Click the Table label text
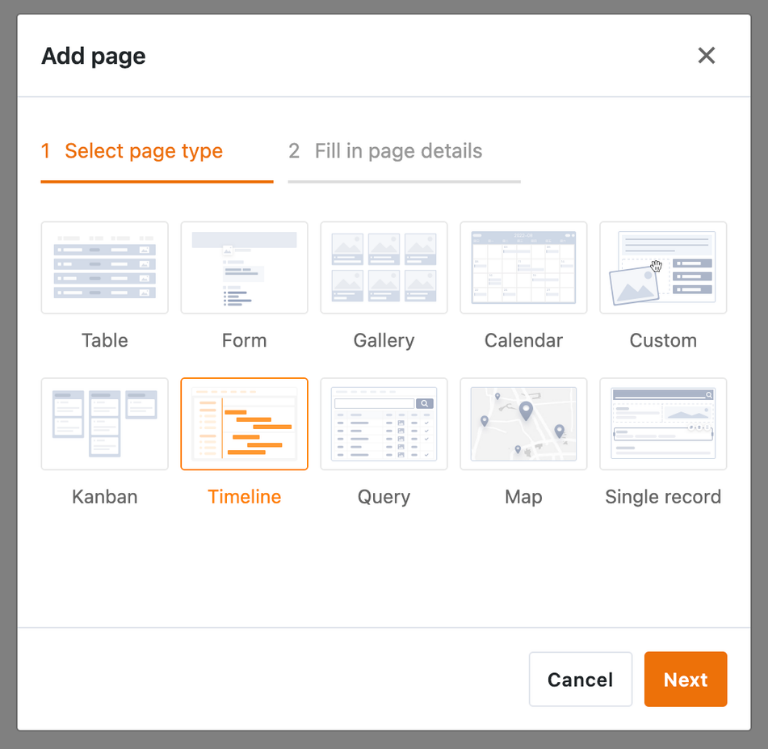 [x=105, y=340]
